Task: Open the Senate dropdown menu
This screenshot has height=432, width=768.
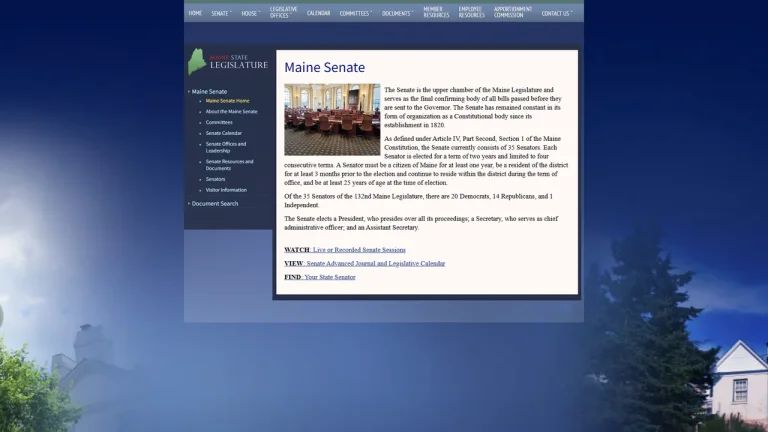Action: coord(221,13)
